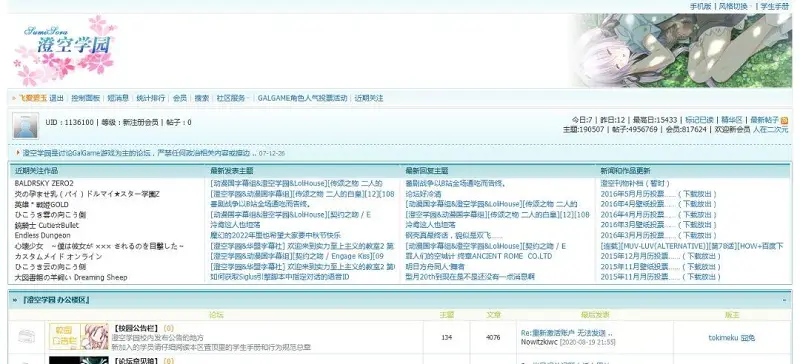Click 近期关注作品 column header
Image resolution: width=800 pixels, height=364 pixels.
(x=36, y=171)
